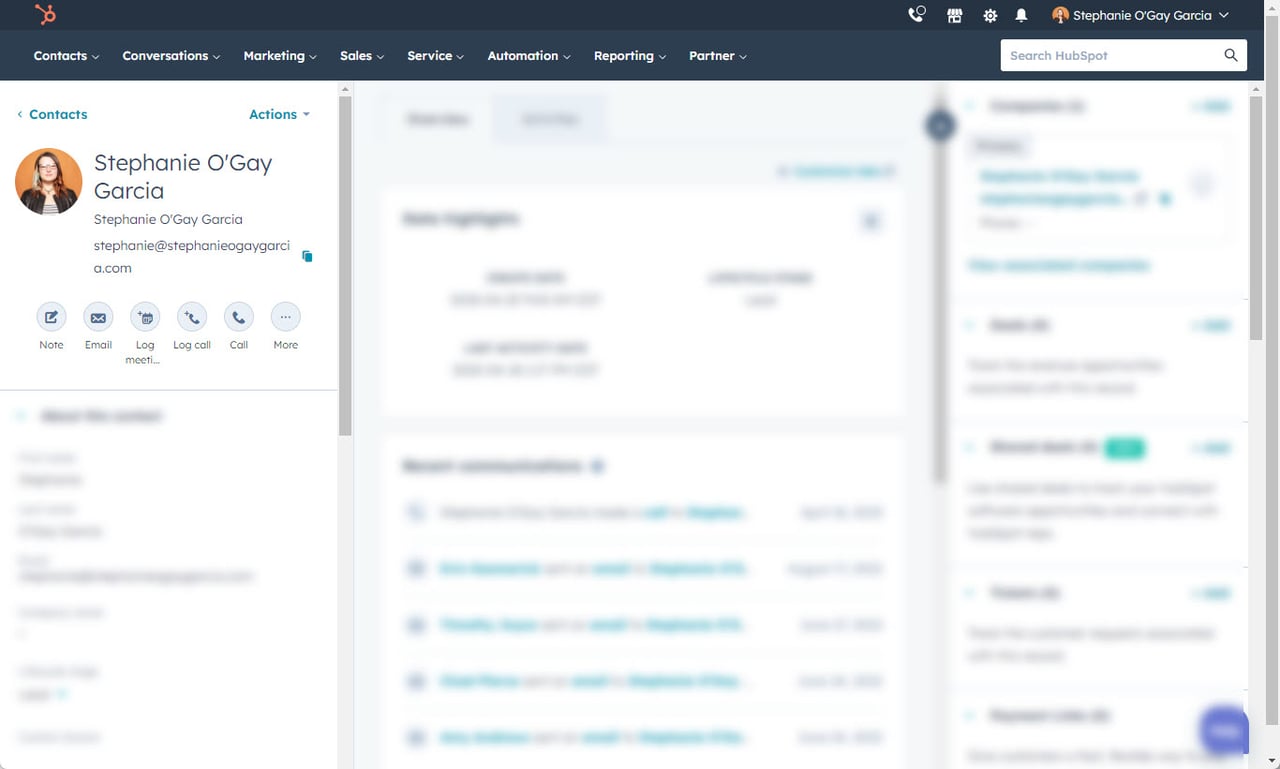Open the calling phone icon in top bar
The width and height of the screenshot is (1280, 769).
tap(916, 15)
